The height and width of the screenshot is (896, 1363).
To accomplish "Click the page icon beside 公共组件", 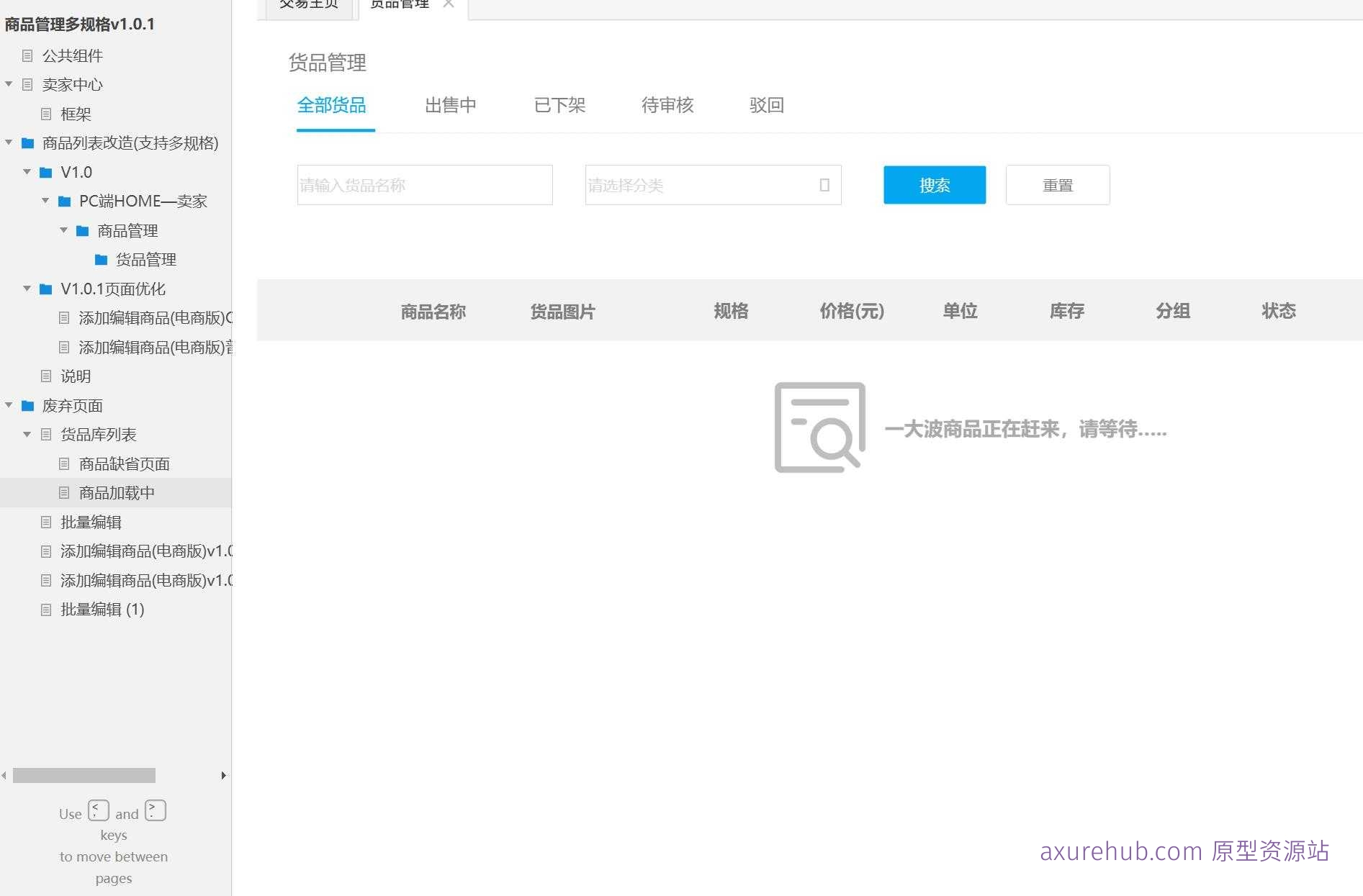I will (x=29, y=56).
